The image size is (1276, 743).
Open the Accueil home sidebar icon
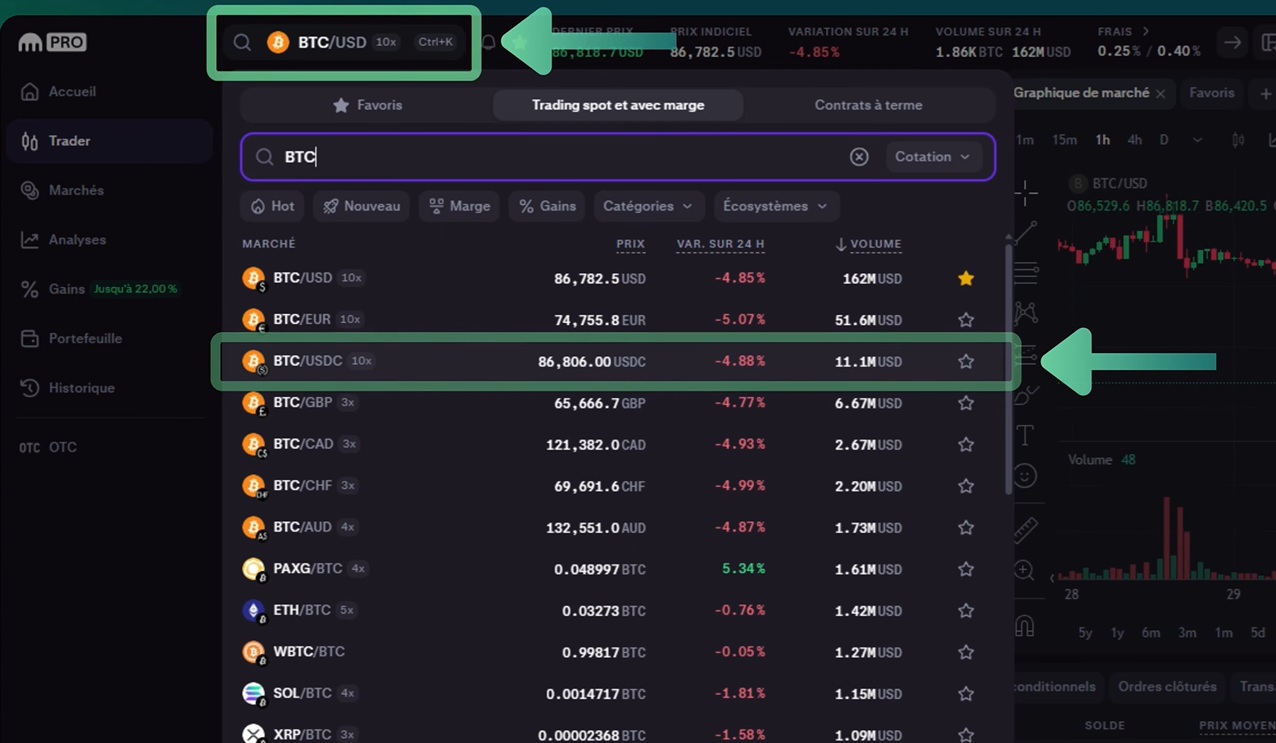click(x=30, y=92)
